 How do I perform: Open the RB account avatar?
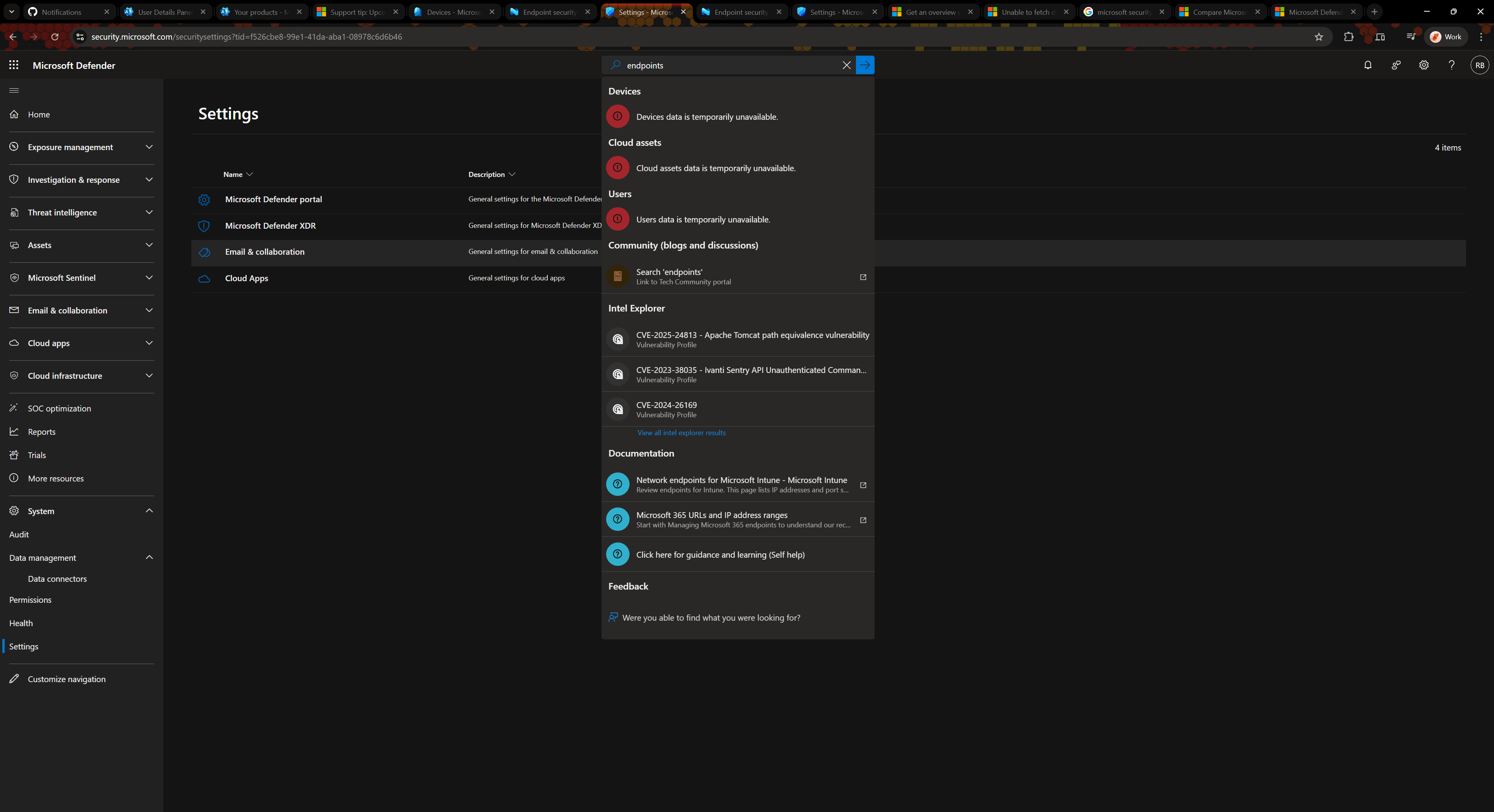[x=1479, y=65]
